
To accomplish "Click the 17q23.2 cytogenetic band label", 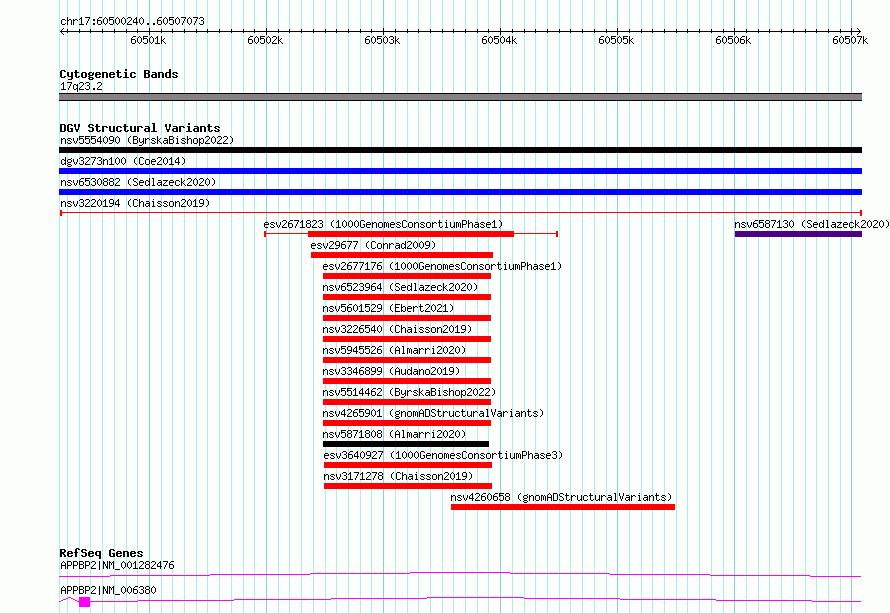I will pos(82,86).
